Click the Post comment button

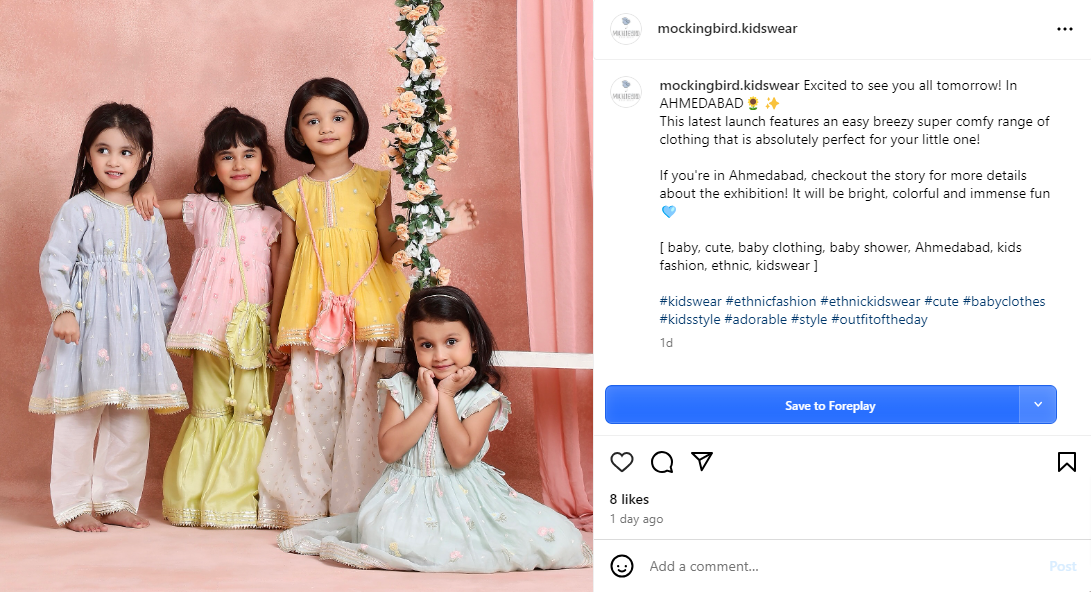pos(1062,566)
